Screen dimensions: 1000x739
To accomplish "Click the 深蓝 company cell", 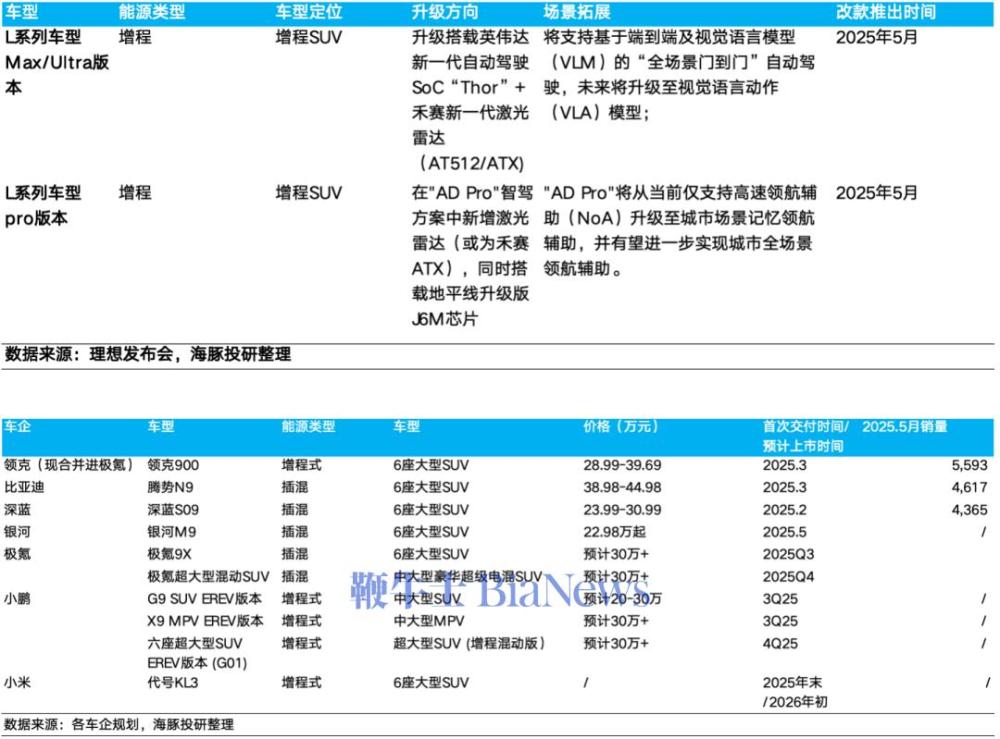I will pos(17,509).
